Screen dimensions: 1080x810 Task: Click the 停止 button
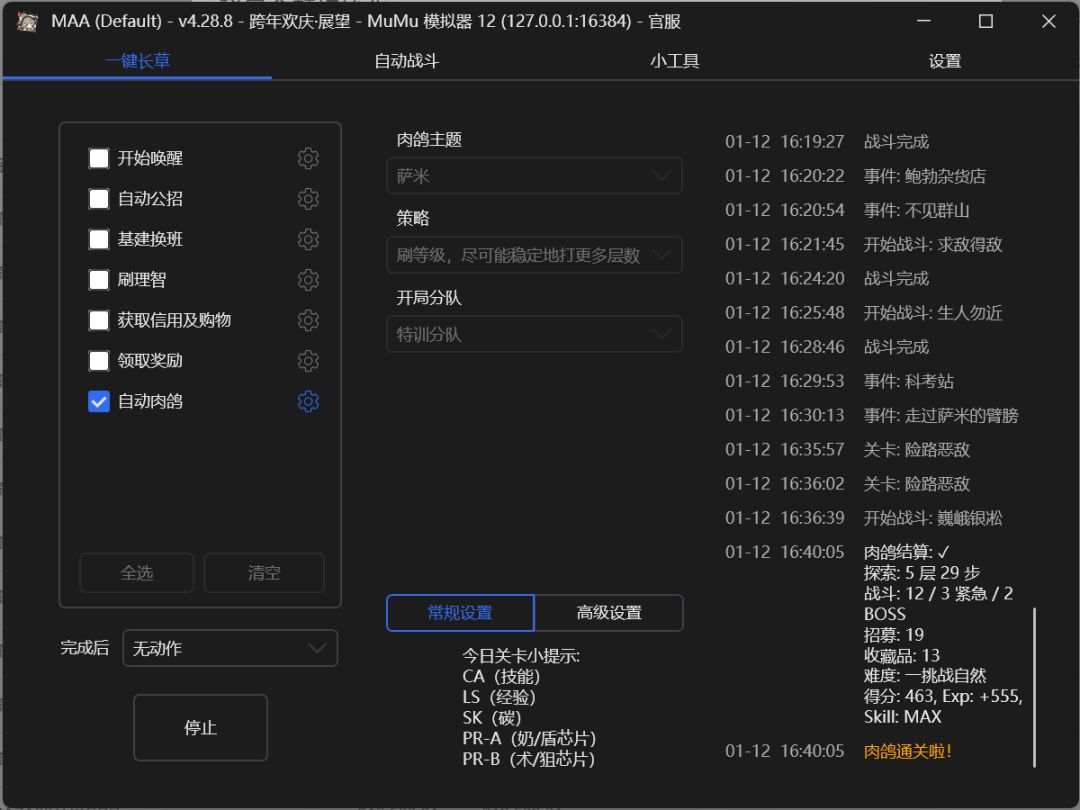200,728
